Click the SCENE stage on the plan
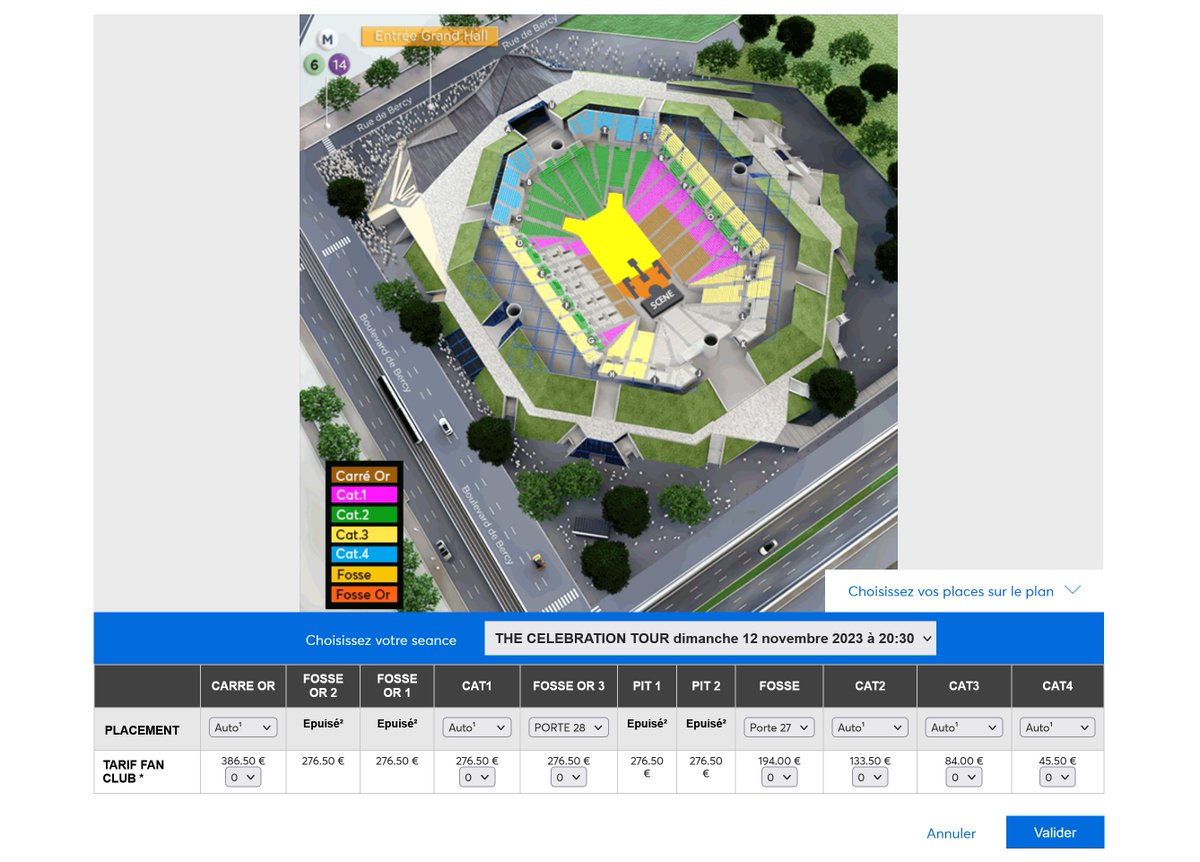Image resolution: width=1200 pixels, height=862 pixels. [660, 298]
